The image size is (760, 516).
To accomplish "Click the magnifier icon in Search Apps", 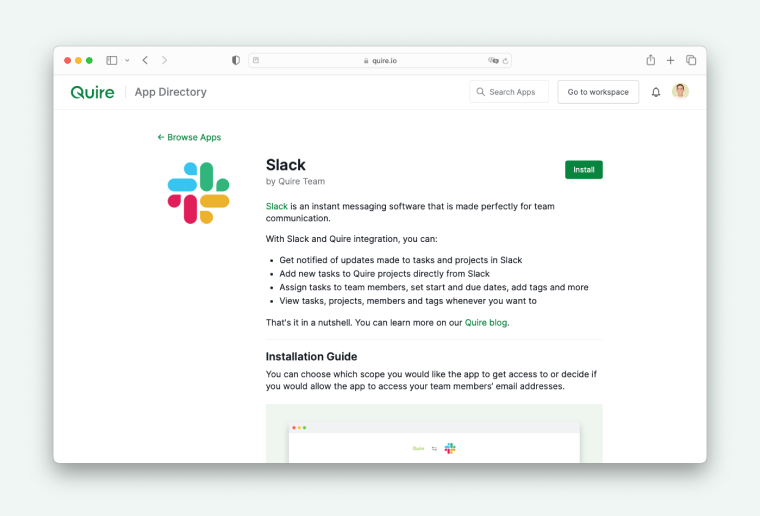I will pyautogui.click(x=480, y=92).
